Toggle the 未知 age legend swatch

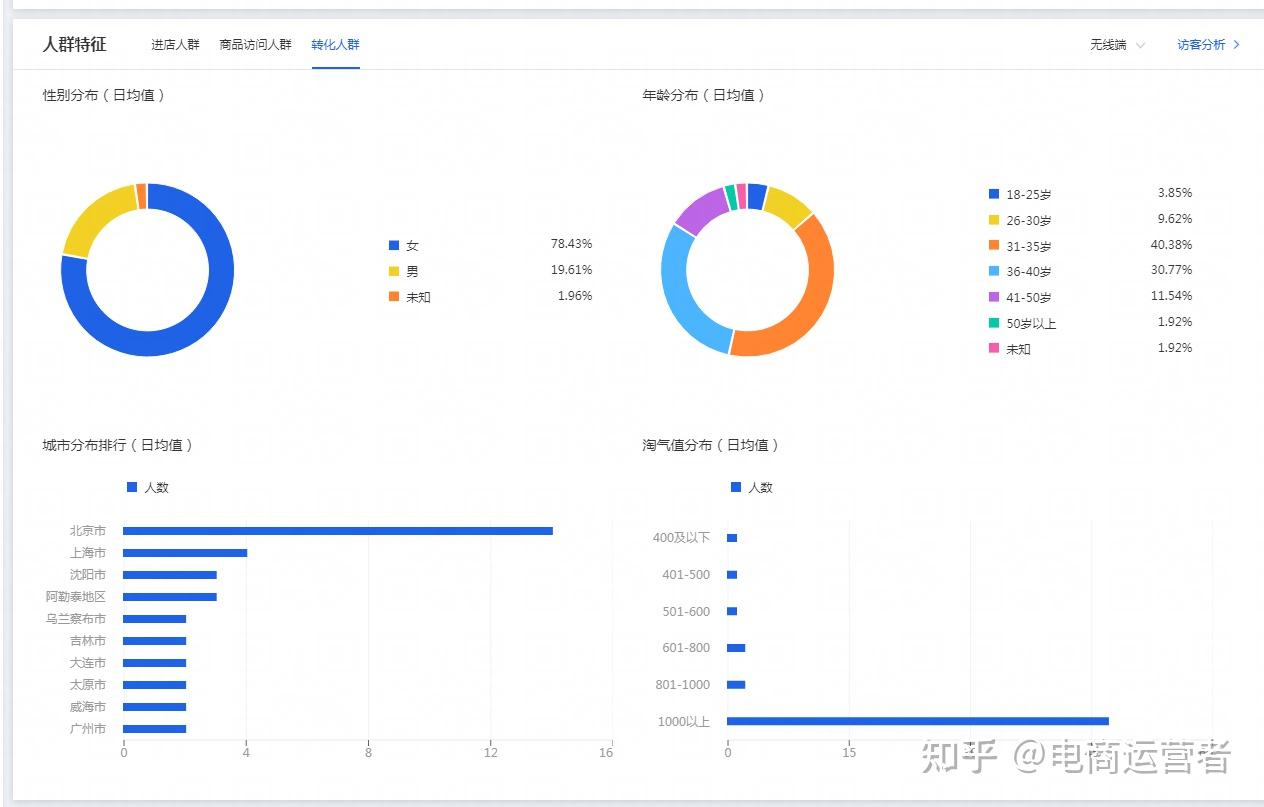click(993, 348)
